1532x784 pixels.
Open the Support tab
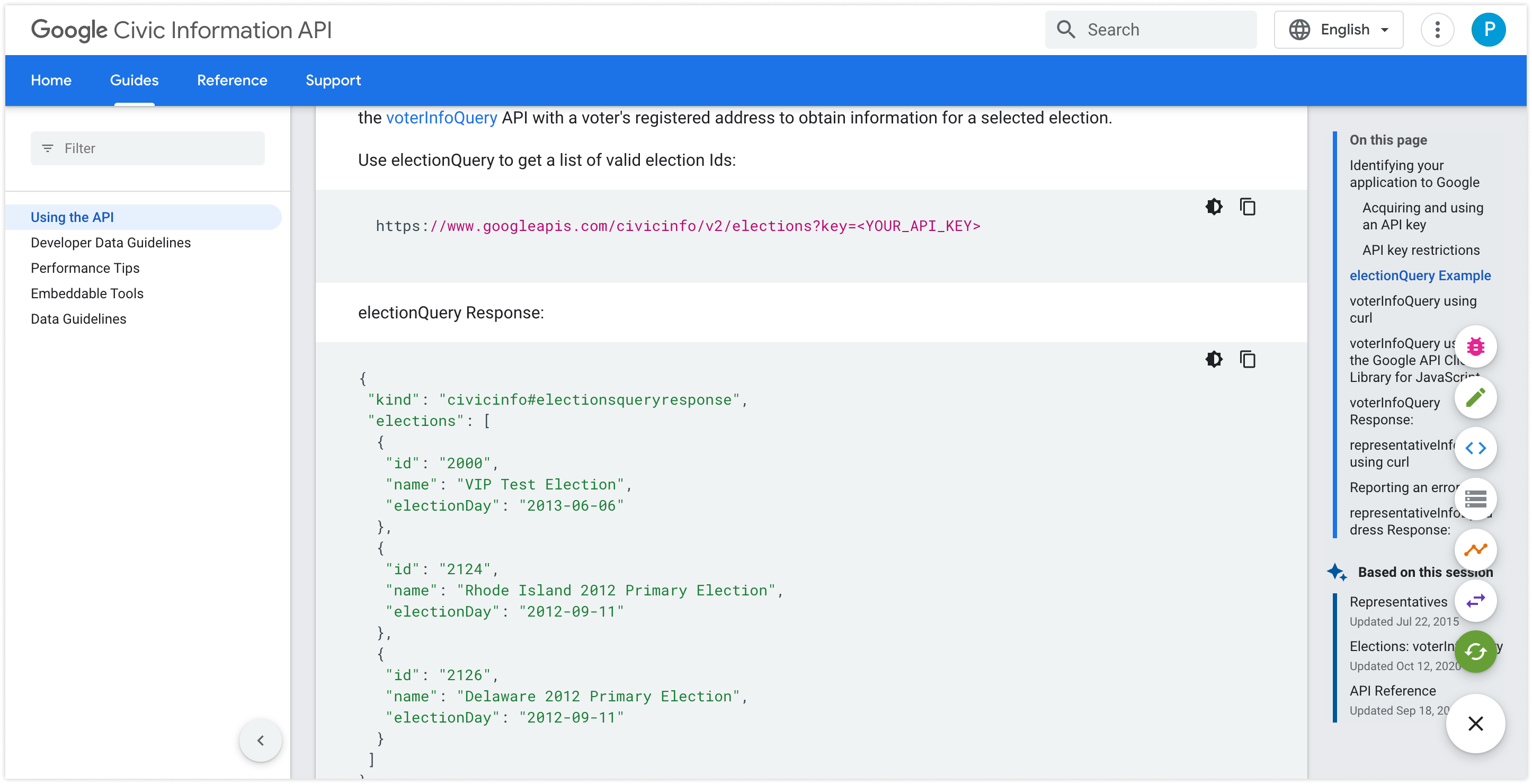pyautogui.click(x=333, y=81)
